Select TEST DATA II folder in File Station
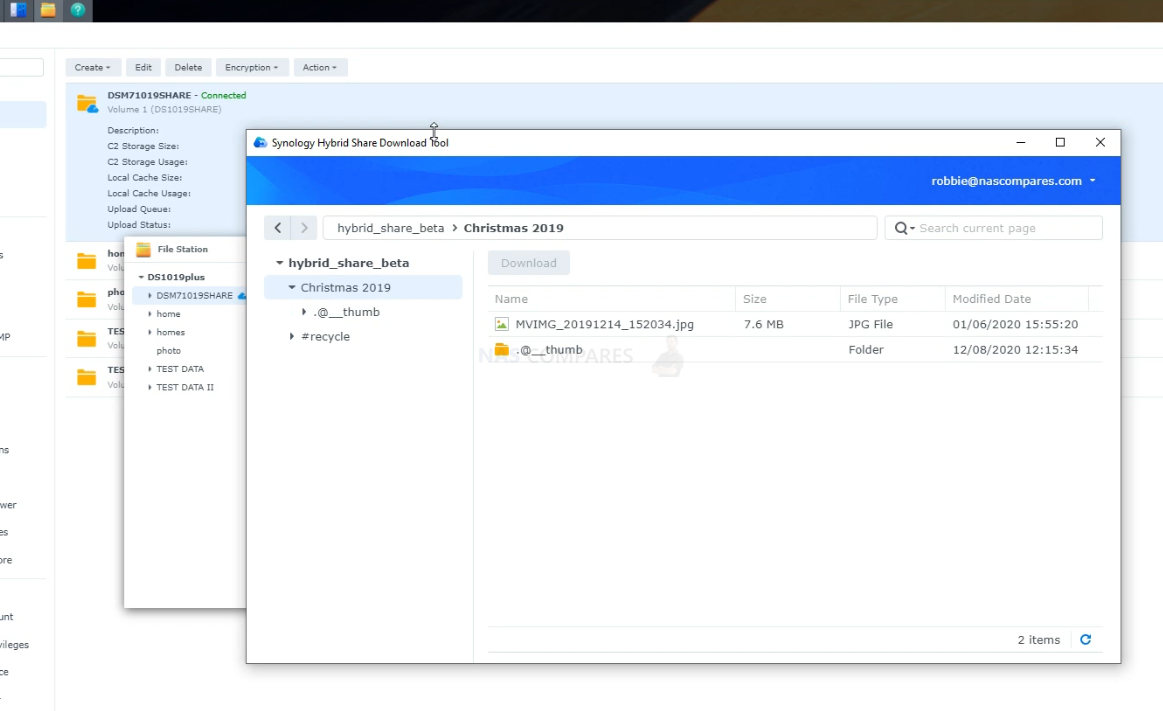 click(x=185, y=387)
